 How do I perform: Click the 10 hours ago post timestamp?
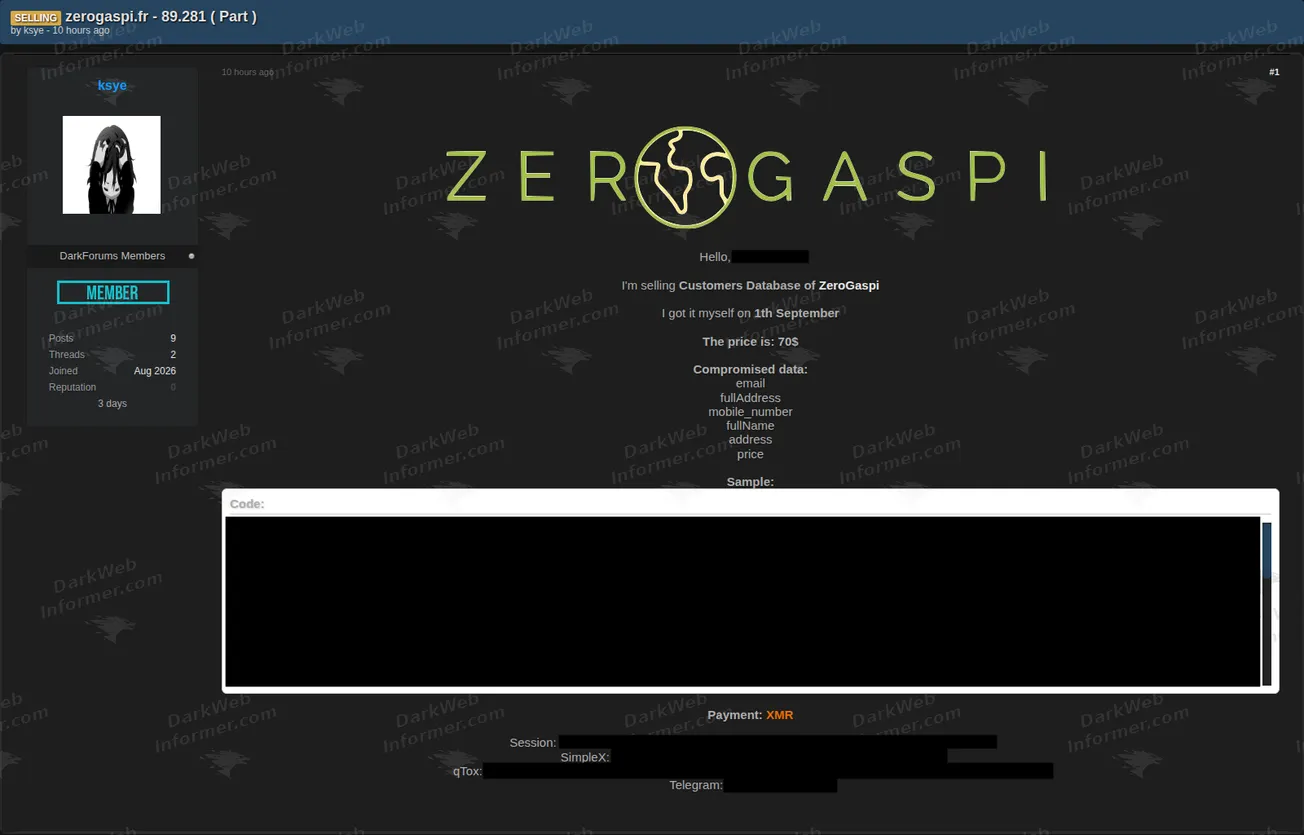coord(247,72)
